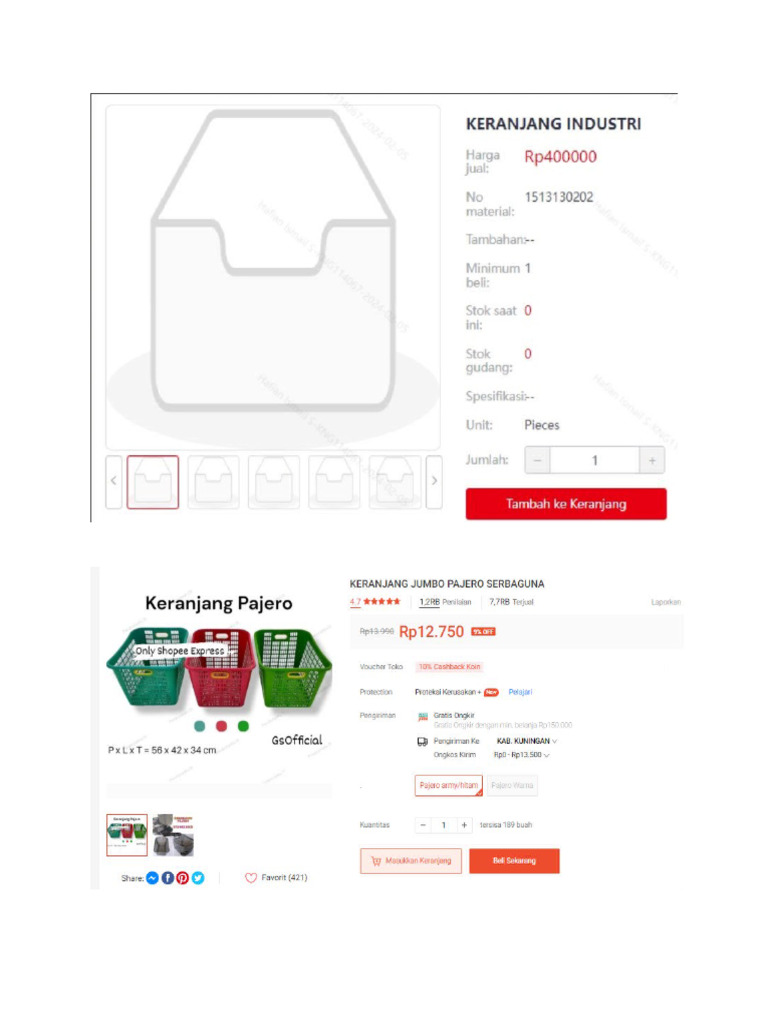Share product via Twitter icon
The width and height of the screenshot is (768, 1024).
(x=198, y=878)
